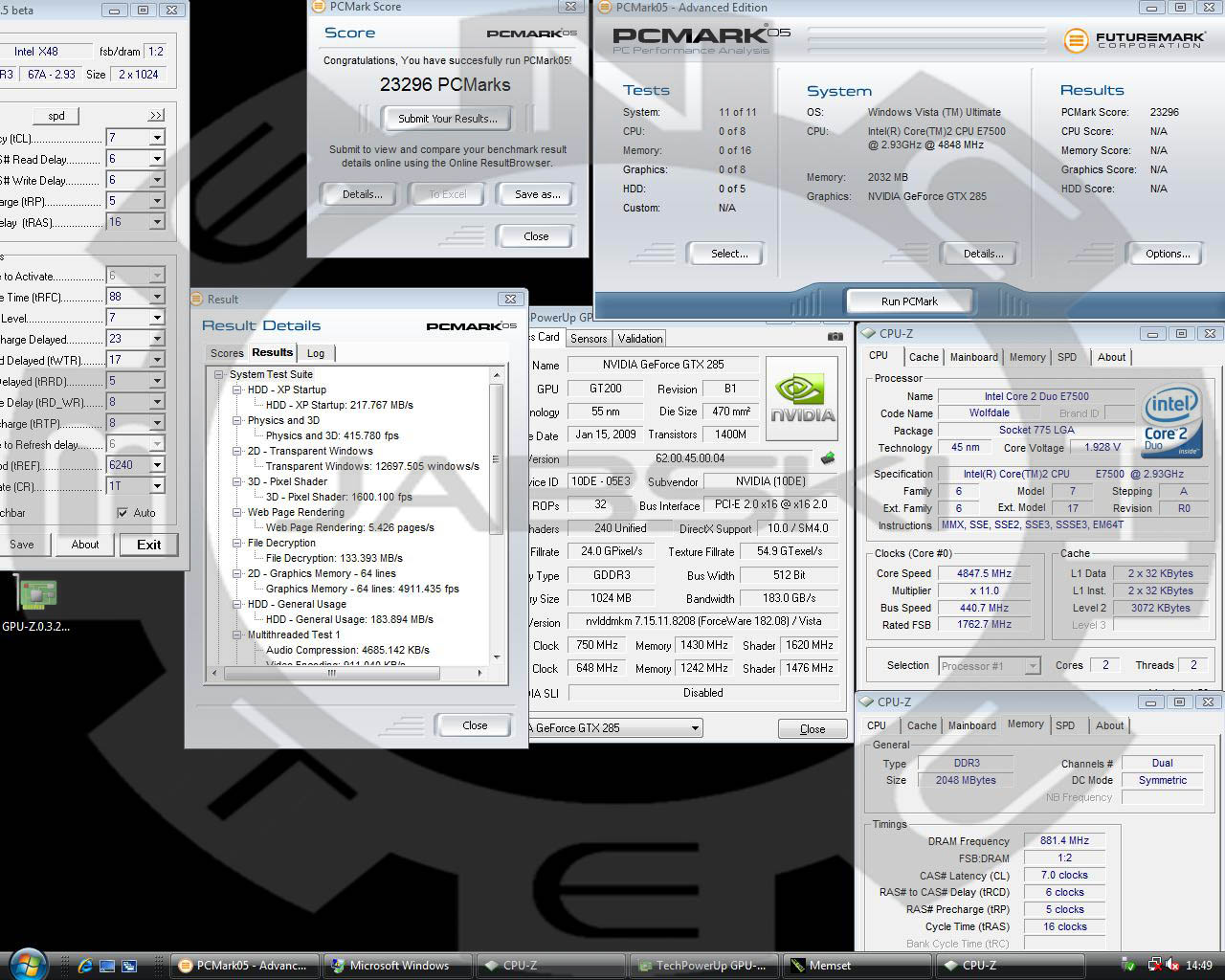Click the Intel Core 2 Duo logo in CPU-Z
This screenshot has width=1225, height=980.
tap(1170, 421)
